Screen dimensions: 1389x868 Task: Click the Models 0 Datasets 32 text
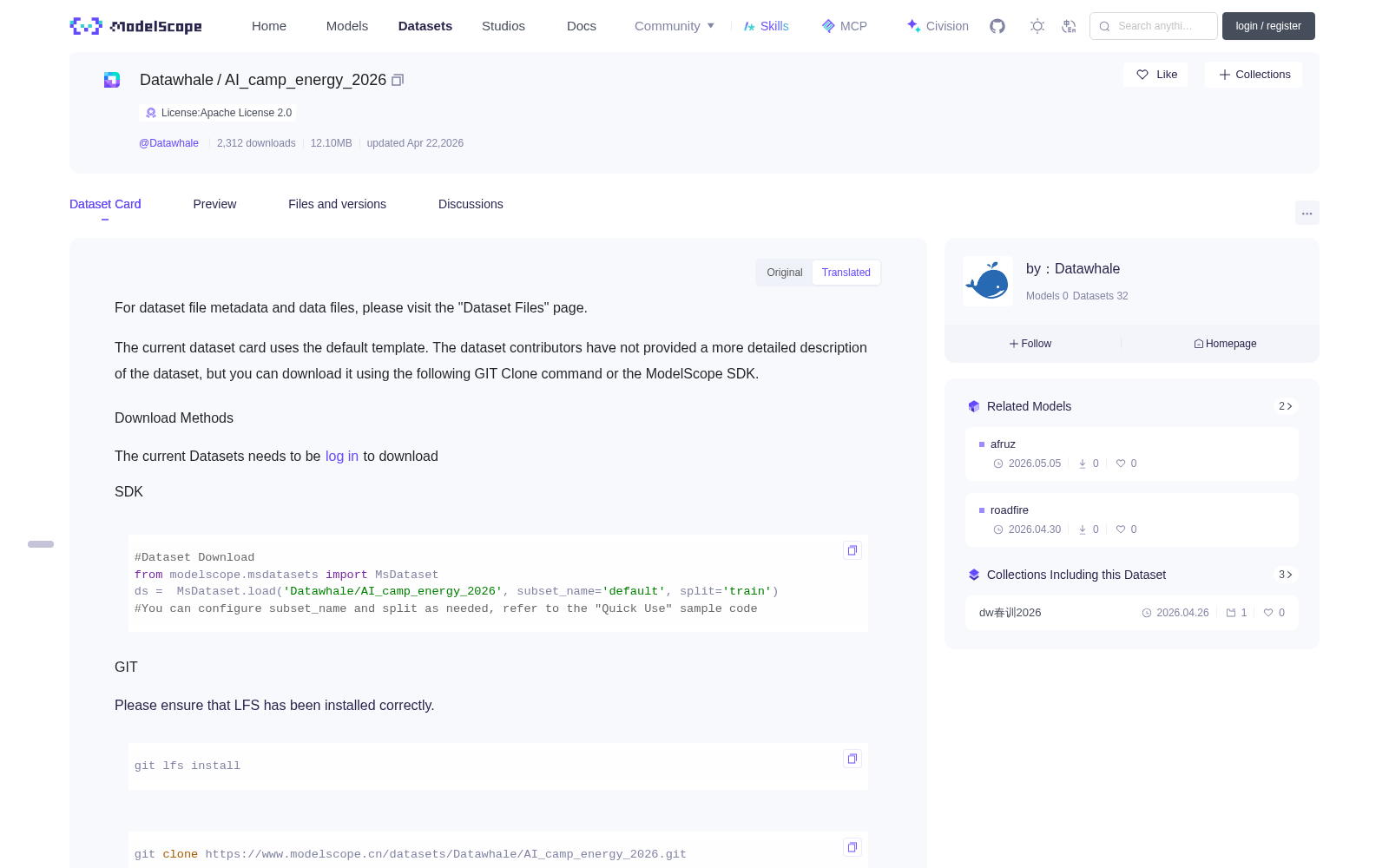[1077, 296]
